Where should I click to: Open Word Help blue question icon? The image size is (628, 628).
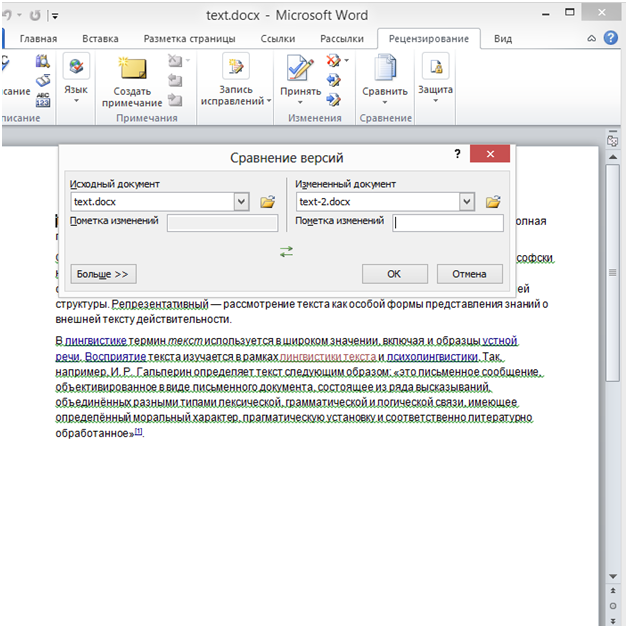611,38
